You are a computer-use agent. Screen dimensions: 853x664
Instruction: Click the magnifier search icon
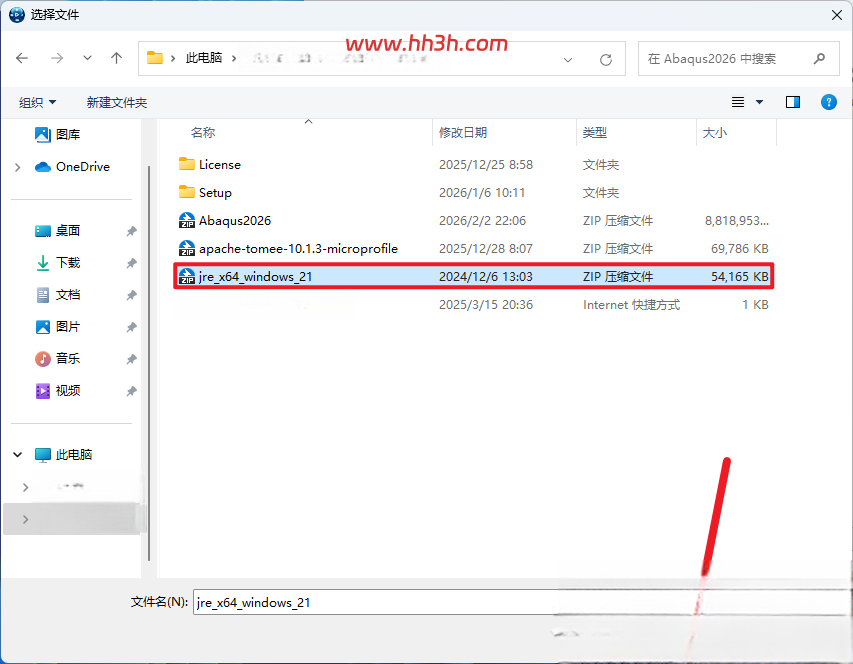[x=819, y=58]
